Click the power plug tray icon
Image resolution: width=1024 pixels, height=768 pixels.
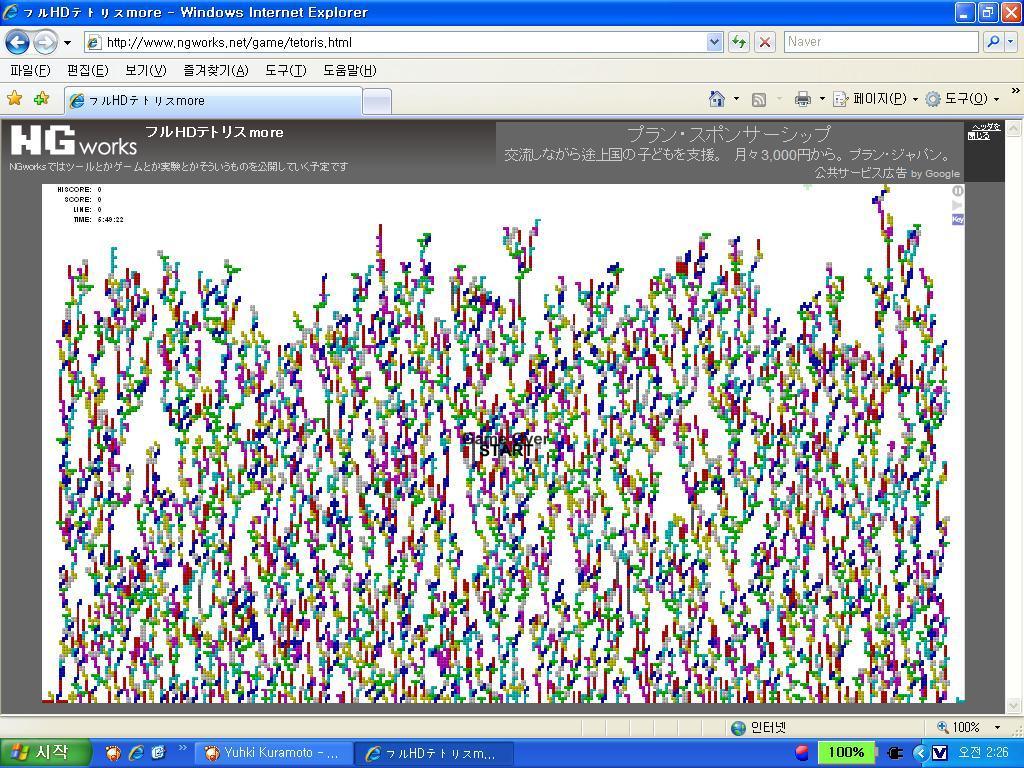[x=894, y=754]
